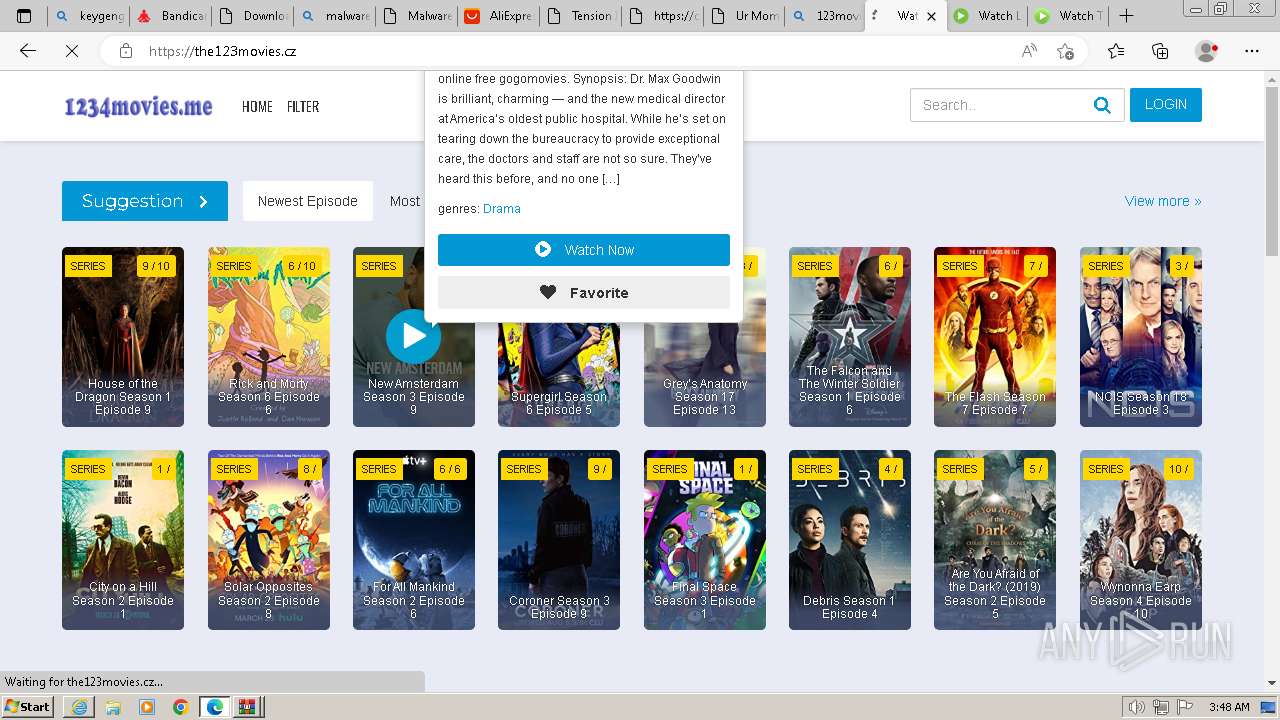Switch to the Ur Mom browser tab
The height and width of the screenshot is (720, 1280).
pos(743,16)
